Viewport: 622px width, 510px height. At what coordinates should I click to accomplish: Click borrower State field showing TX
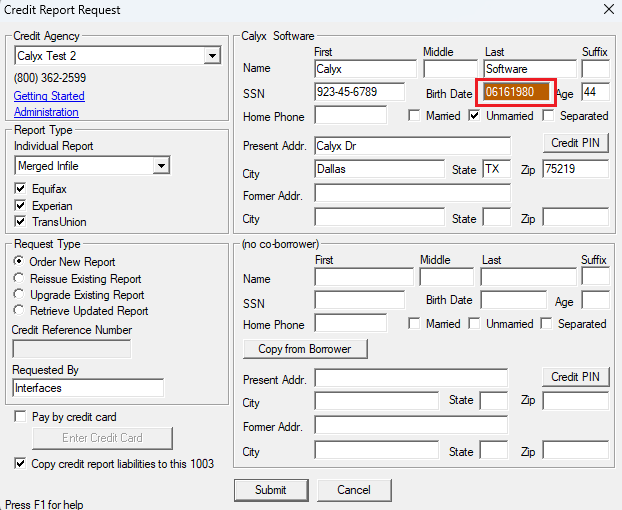point(497,169)
